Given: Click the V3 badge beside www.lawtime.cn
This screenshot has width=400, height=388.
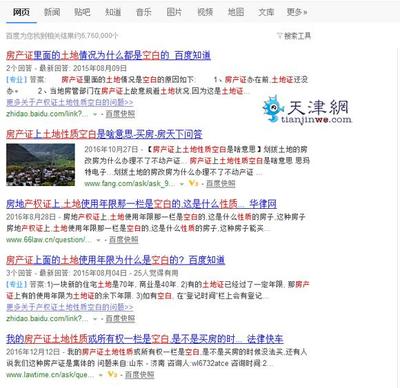Looking at the screenshot, I should [112, 375].
